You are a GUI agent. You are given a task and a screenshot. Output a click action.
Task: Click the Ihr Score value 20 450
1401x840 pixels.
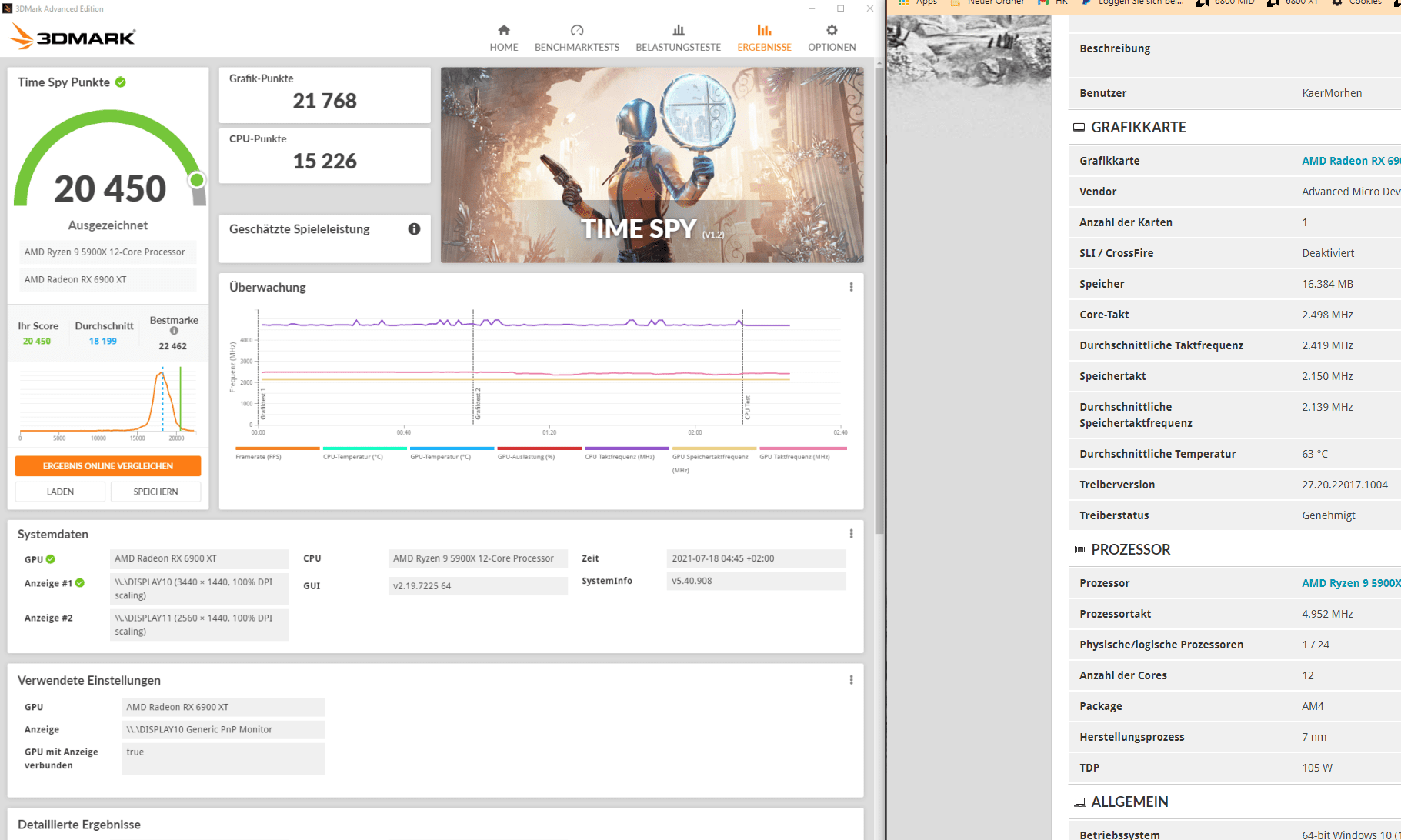tap(37, 341)
